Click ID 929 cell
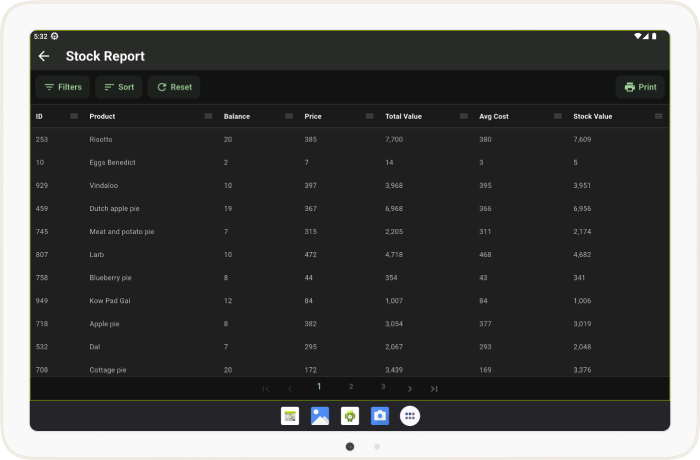Screen dimensions: 700x460 click(x=42, y=185)
